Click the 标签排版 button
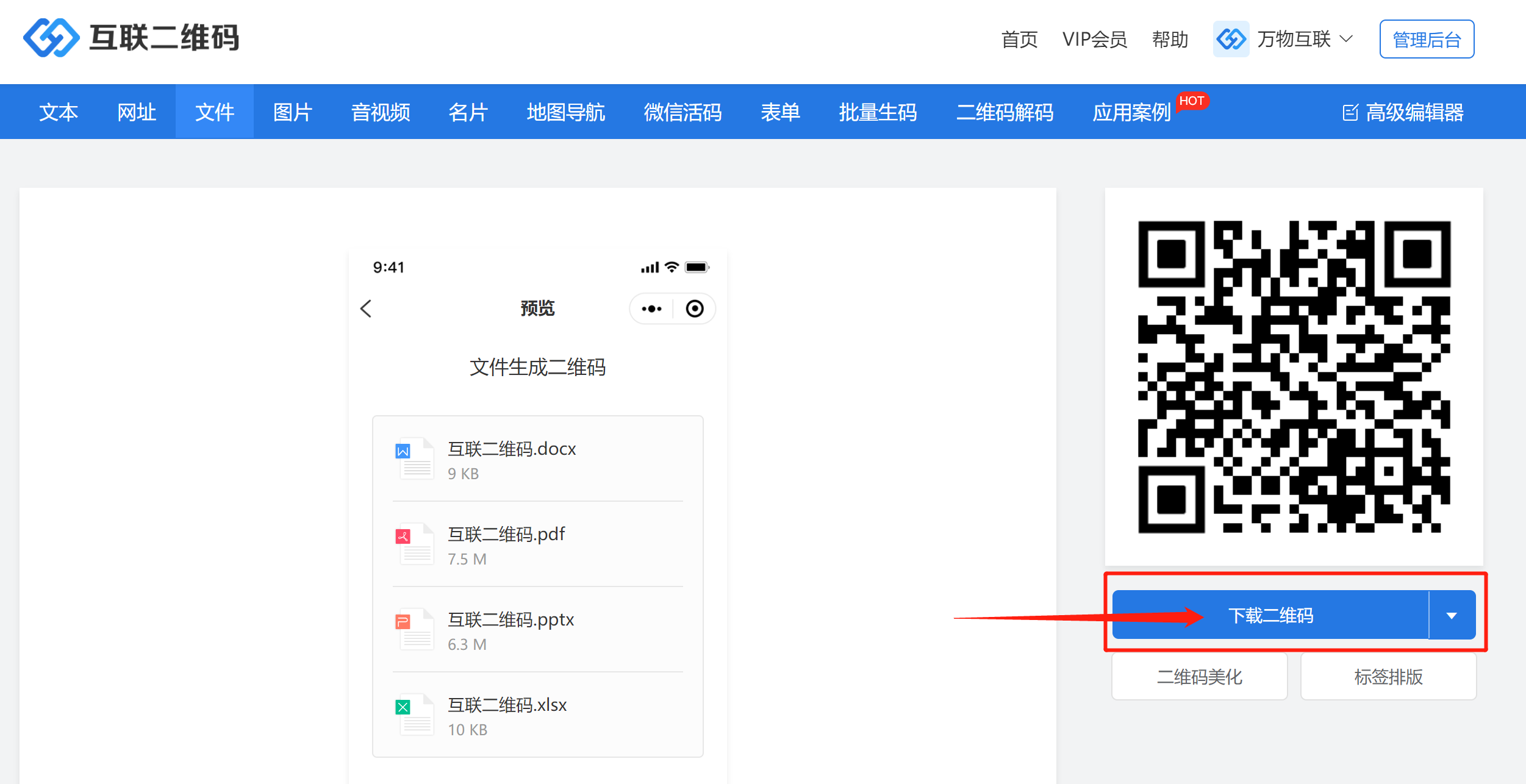Screen dimensions: 1526x784 tap(1388, 677)
